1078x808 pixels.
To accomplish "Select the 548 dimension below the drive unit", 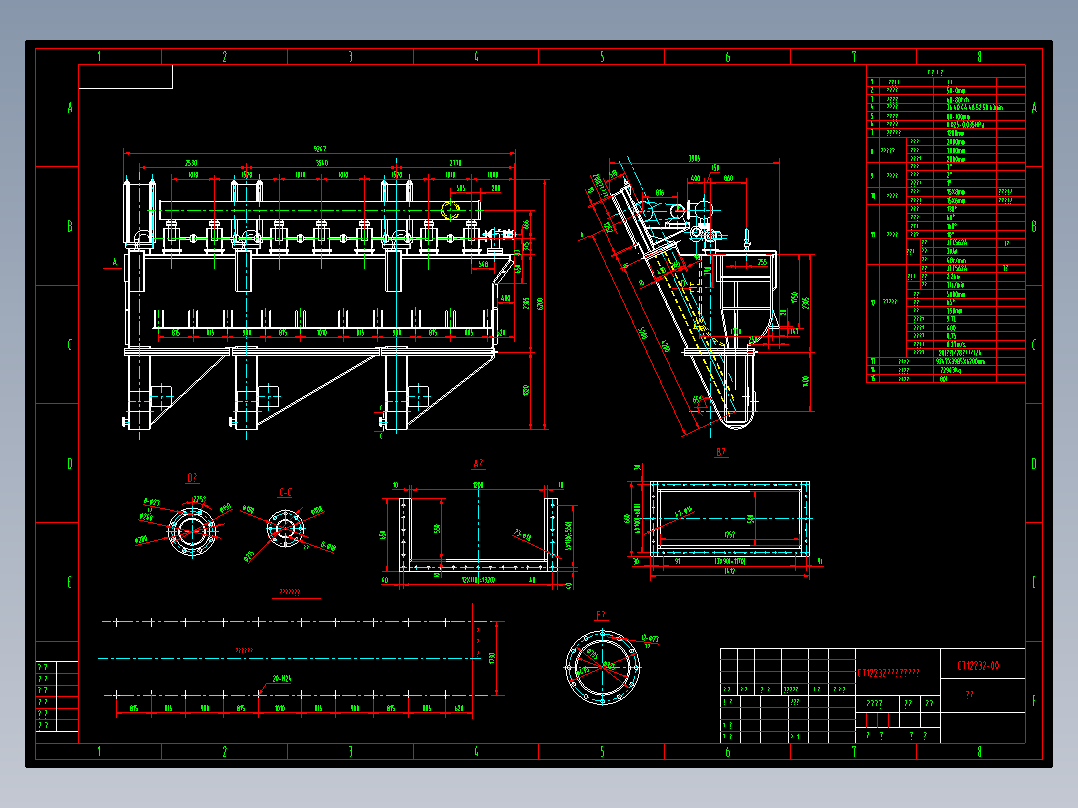I will (x=483, y=264).
